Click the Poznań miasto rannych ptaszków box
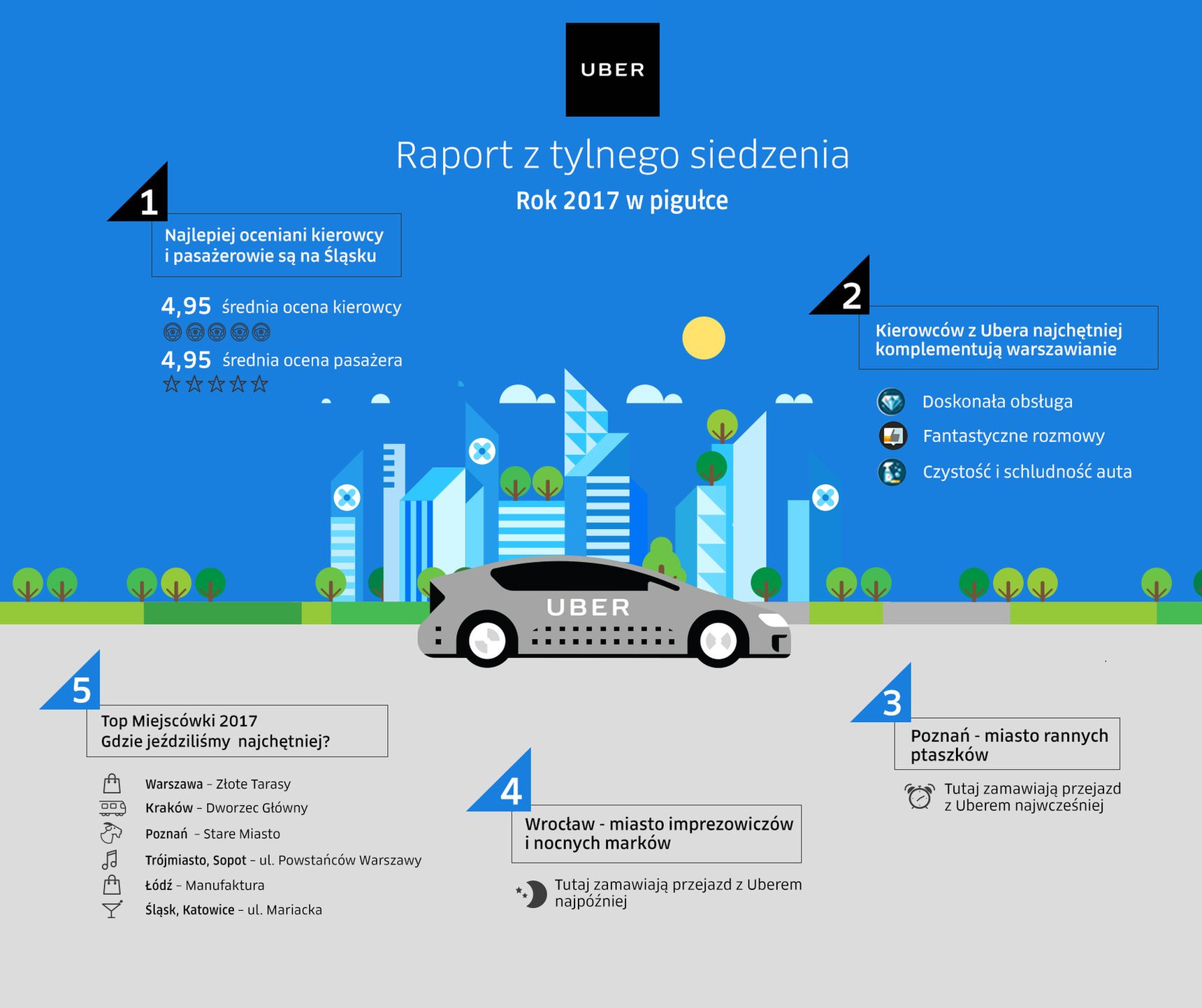The height and width of the screenshot is (1008, 1202). [x=1007, y=744]
